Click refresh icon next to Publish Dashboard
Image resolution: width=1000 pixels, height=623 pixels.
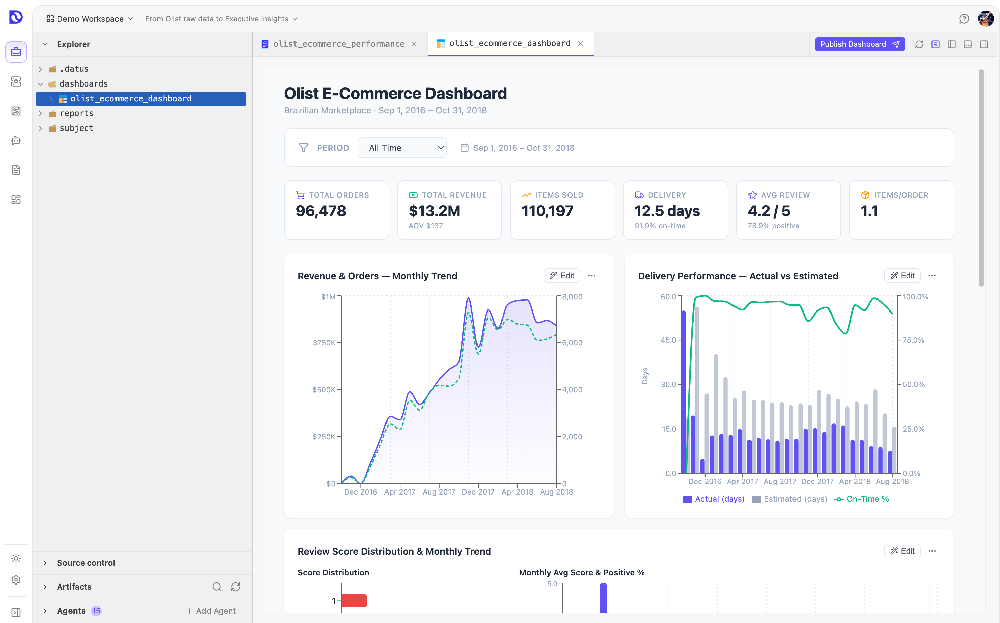pos(919,44)
